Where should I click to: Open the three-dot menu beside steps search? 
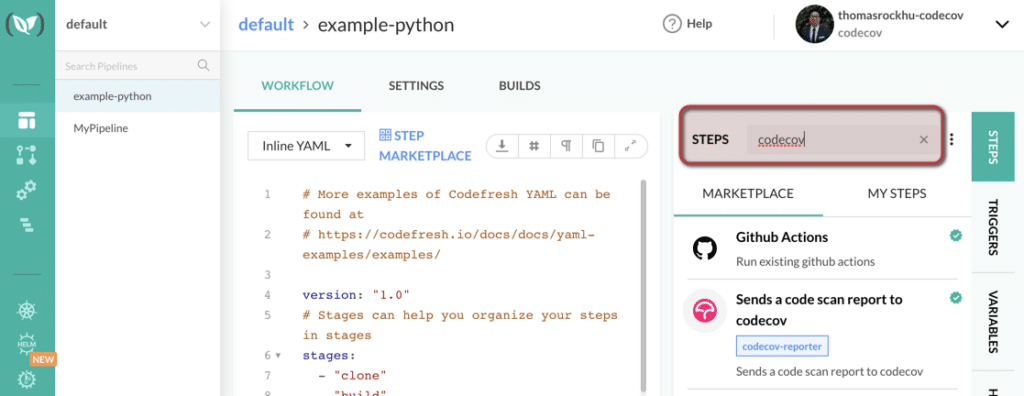point(952,139)
